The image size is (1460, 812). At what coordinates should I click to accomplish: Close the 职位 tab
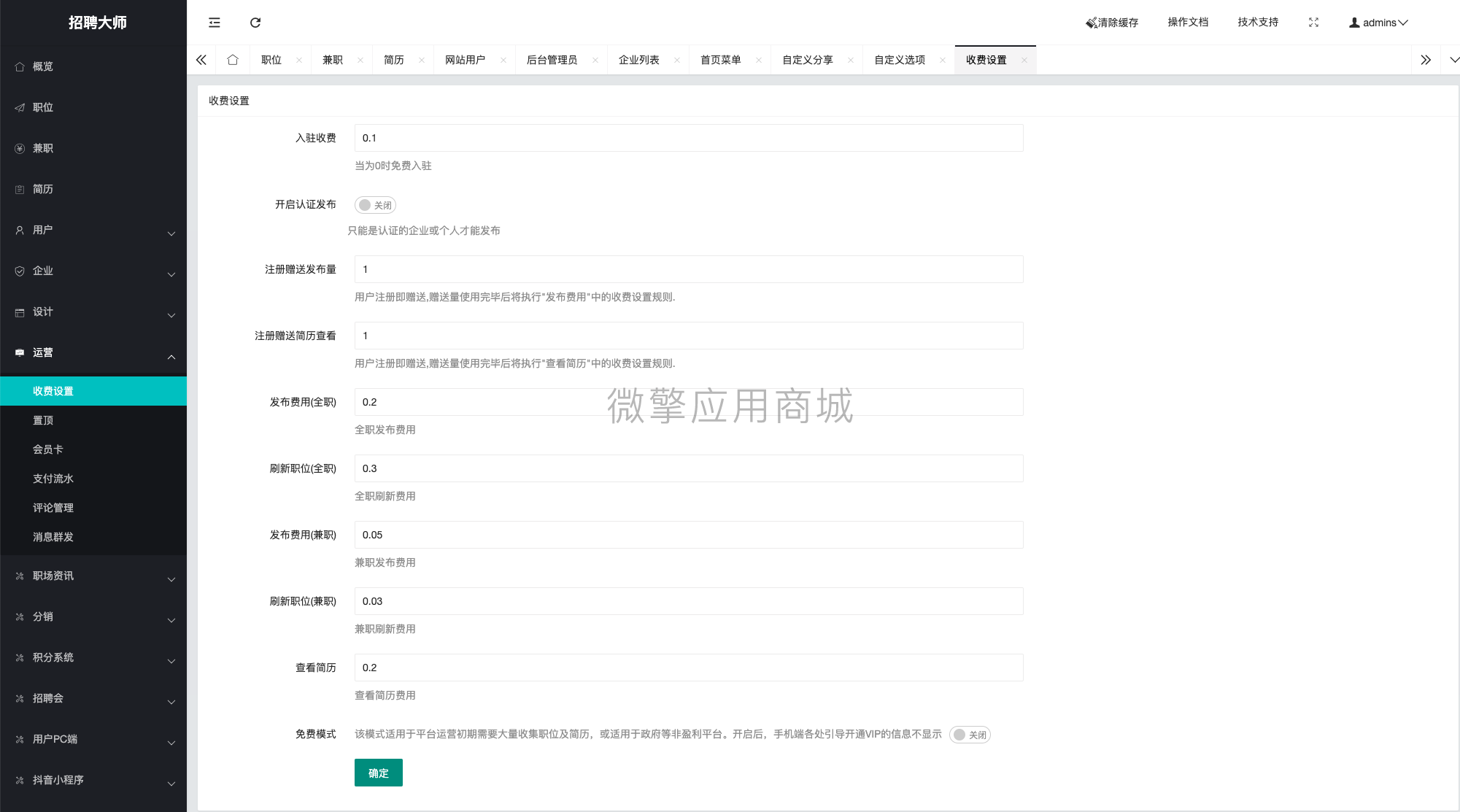click(299, 60)
